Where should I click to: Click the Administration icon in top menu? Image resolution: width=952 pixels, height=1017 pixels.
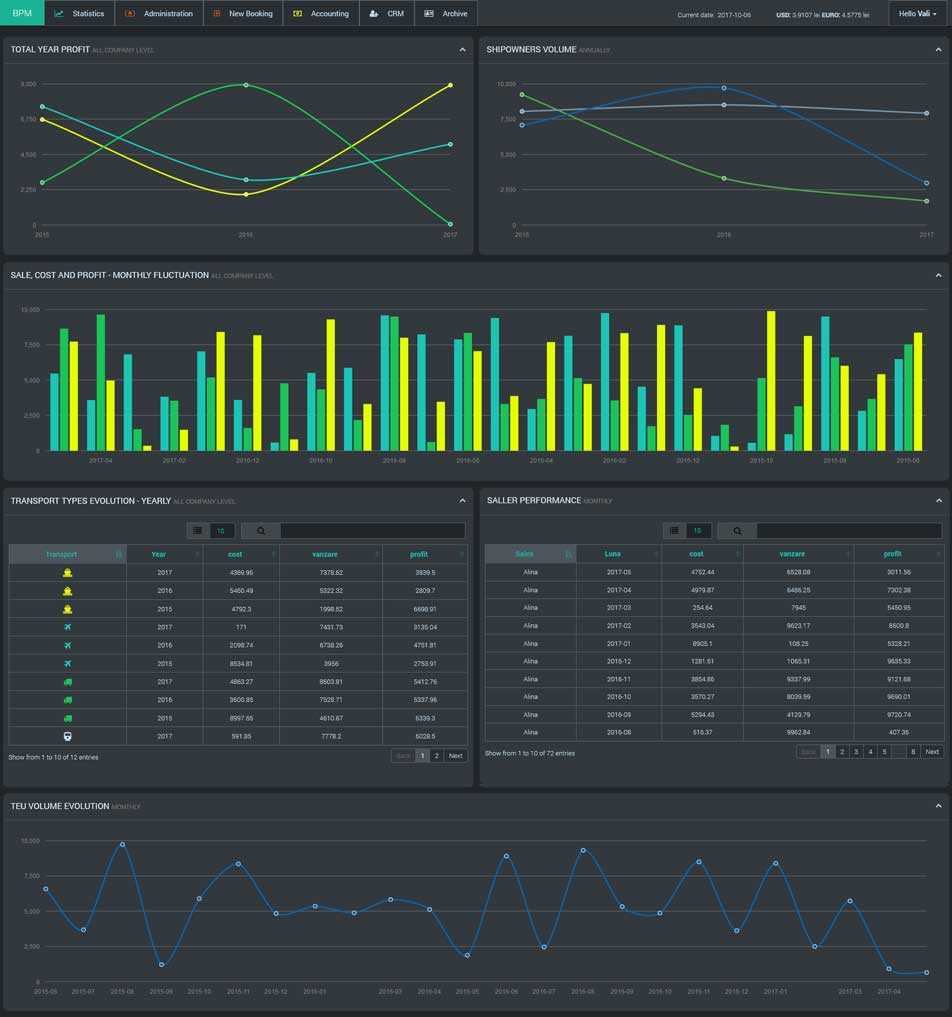pyautogui.click(x=130, y=14)
